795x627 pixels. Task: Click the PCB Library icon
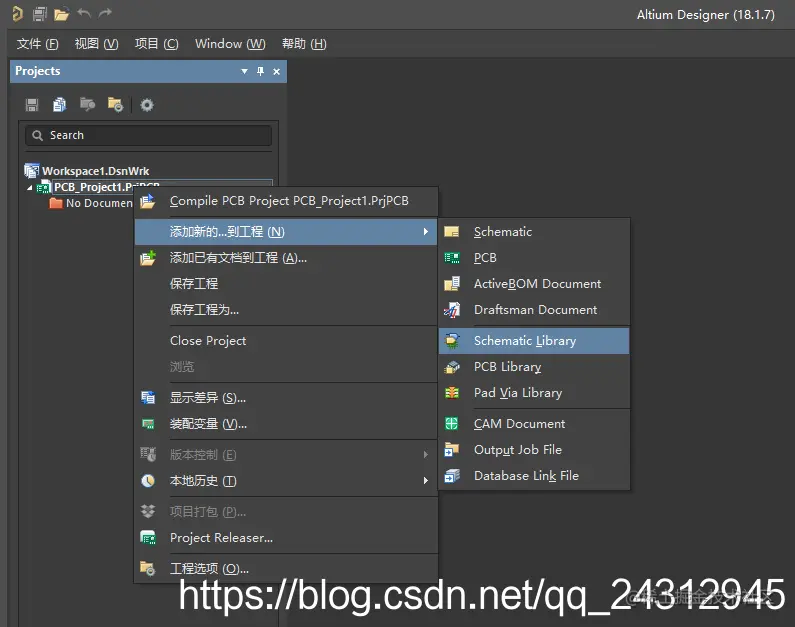click(x=452, y=367)
